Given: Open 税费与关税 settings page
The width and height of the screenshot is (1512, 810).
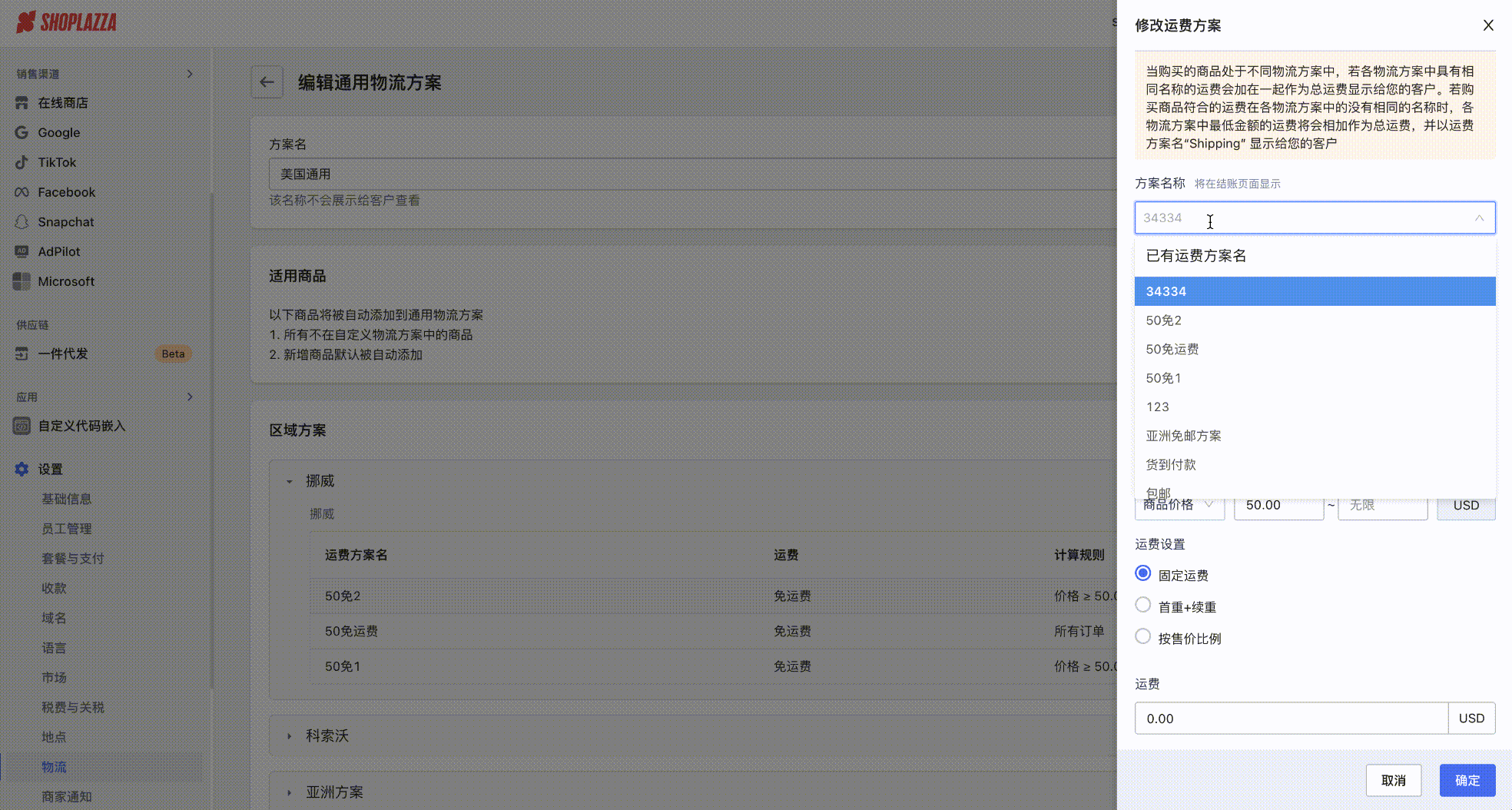Looking at the screenshot, I should [x=73, y=707].
